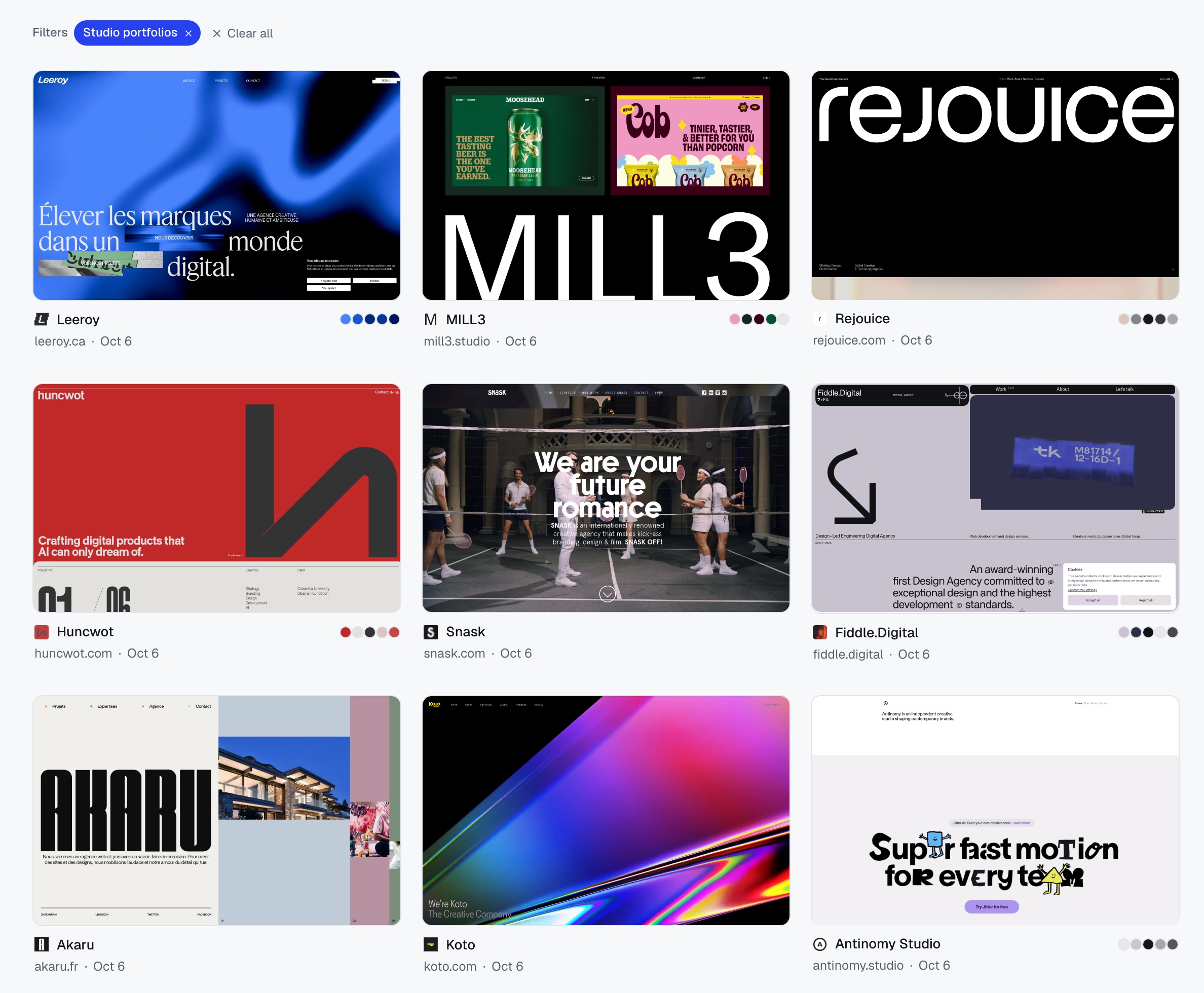The width and height of the screenshot is (1204, 993).
Task: Open the Rejouice title link
Action: (x=862, y=319)
